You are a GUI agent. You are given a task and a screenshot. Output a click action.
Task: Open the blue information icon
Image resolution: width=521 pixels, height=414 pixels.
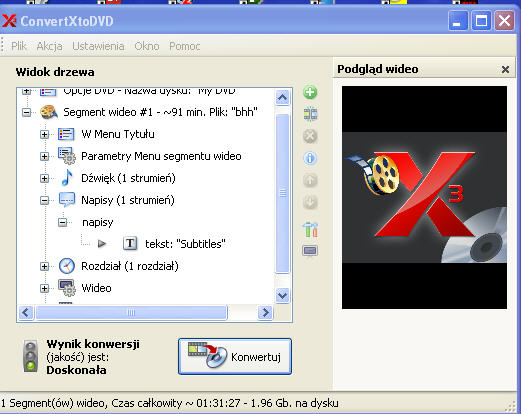pos(310,158)
